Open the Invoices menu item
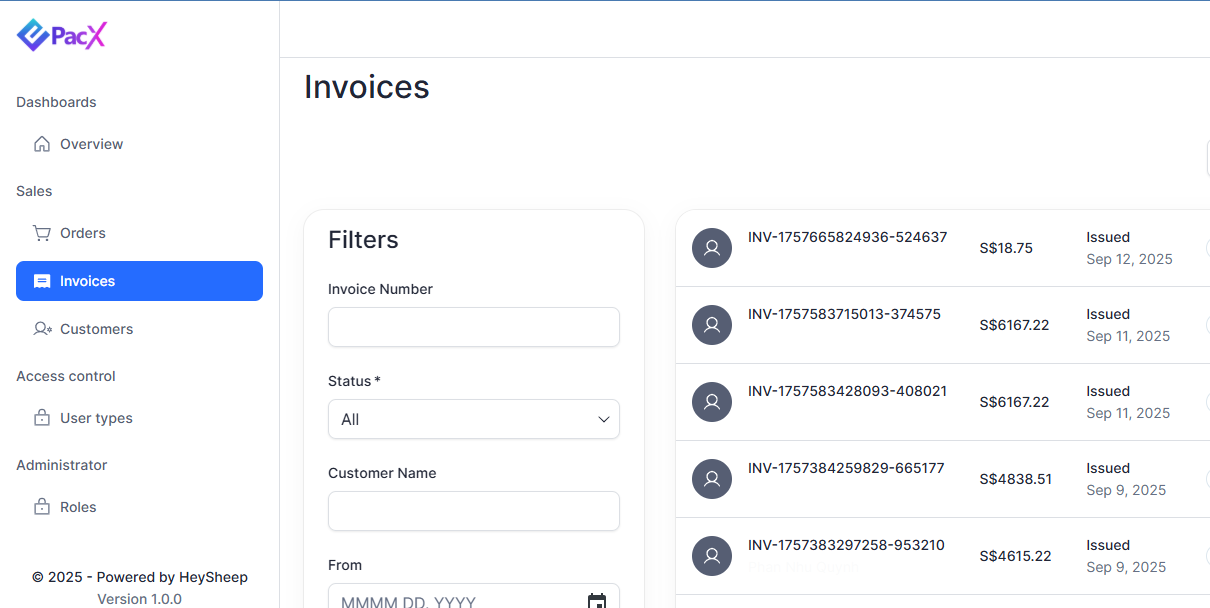The width and height of the screenshot is (1210, 608). coord(139,281)
